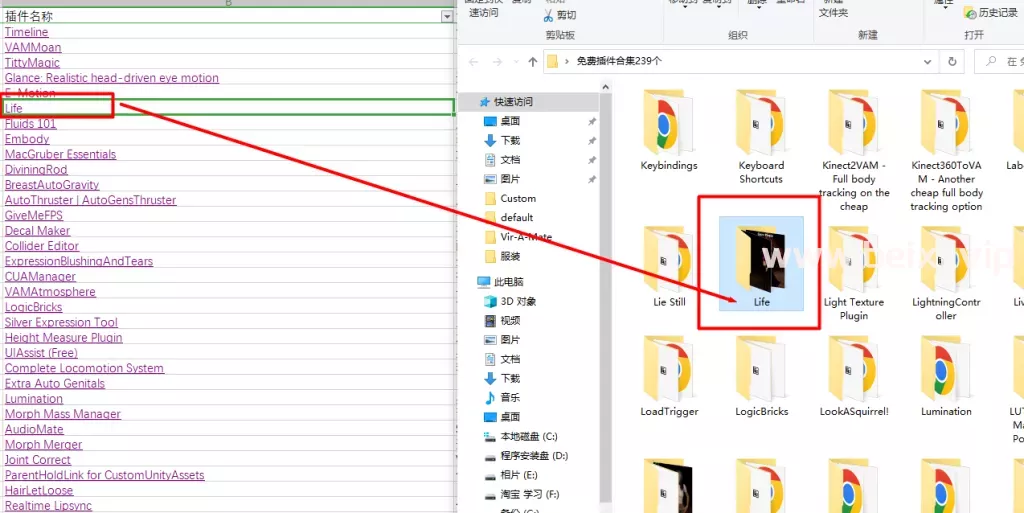Go up one folder level
The image size is (1024, 513).
tap(532, 62)
